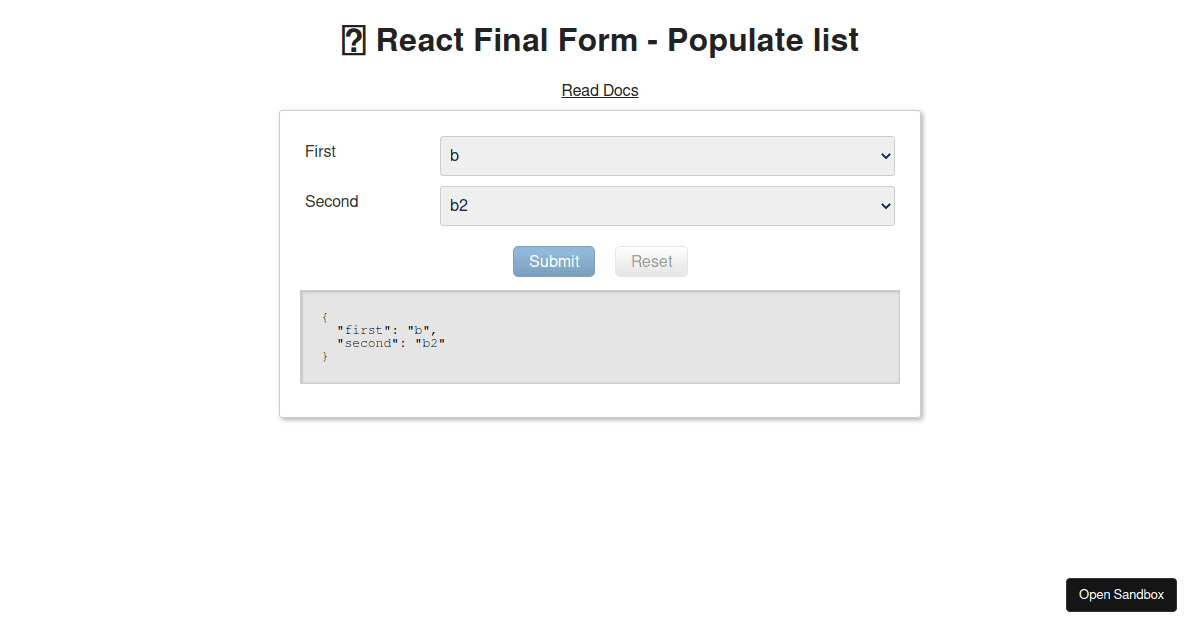Click the First field label

tap(320, 151)
